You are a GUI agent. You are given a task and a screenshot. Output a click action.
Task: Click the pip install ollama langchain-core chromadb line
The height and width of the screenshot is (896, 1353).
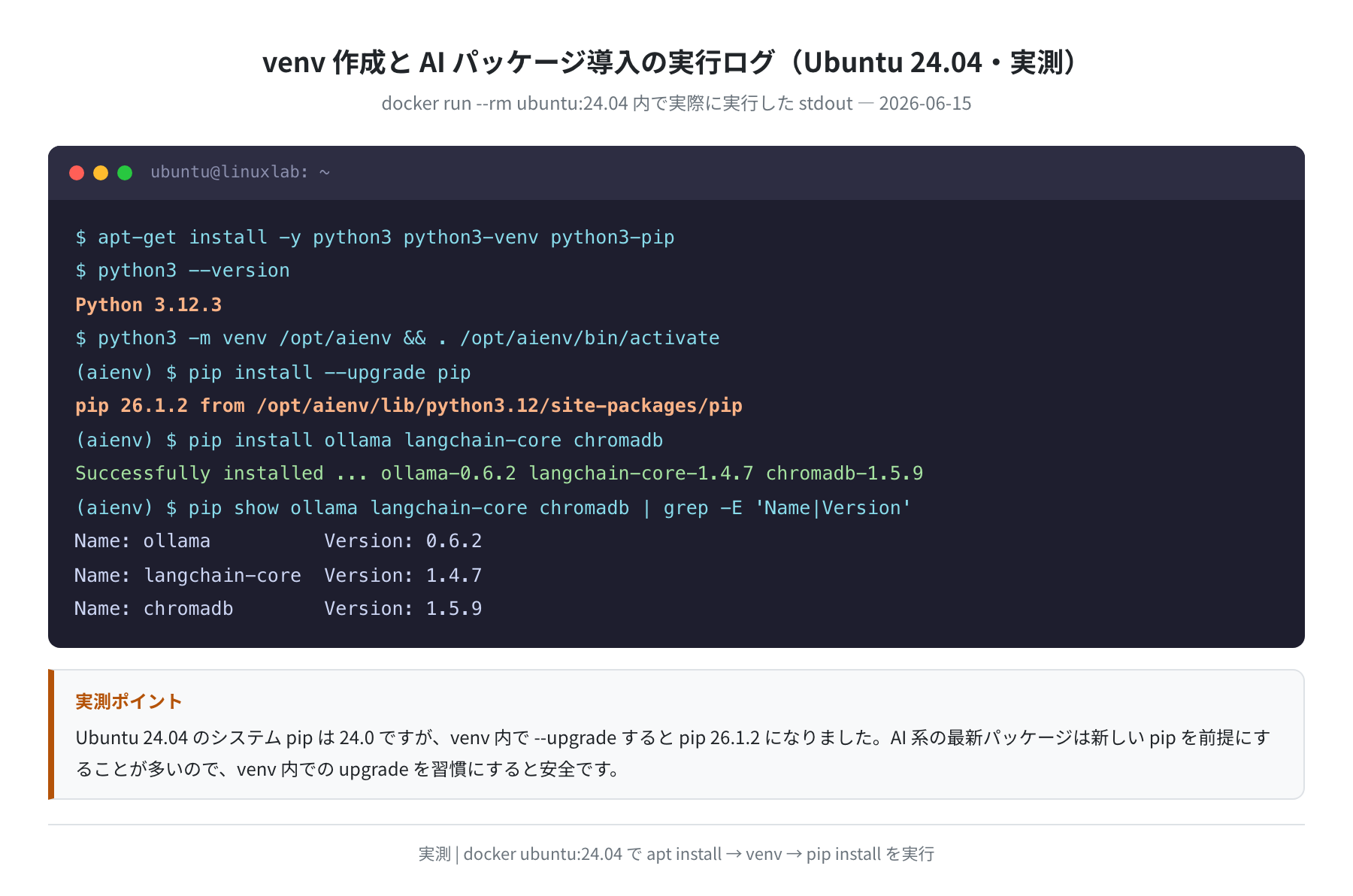[369, 440]
